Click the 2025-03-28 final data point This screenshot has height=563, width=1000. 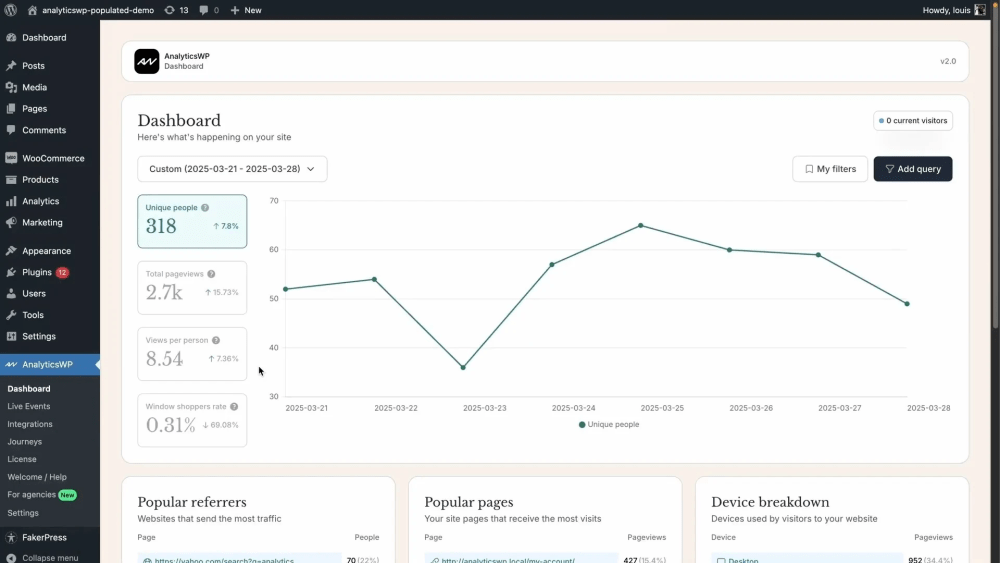tap(907, 304)
